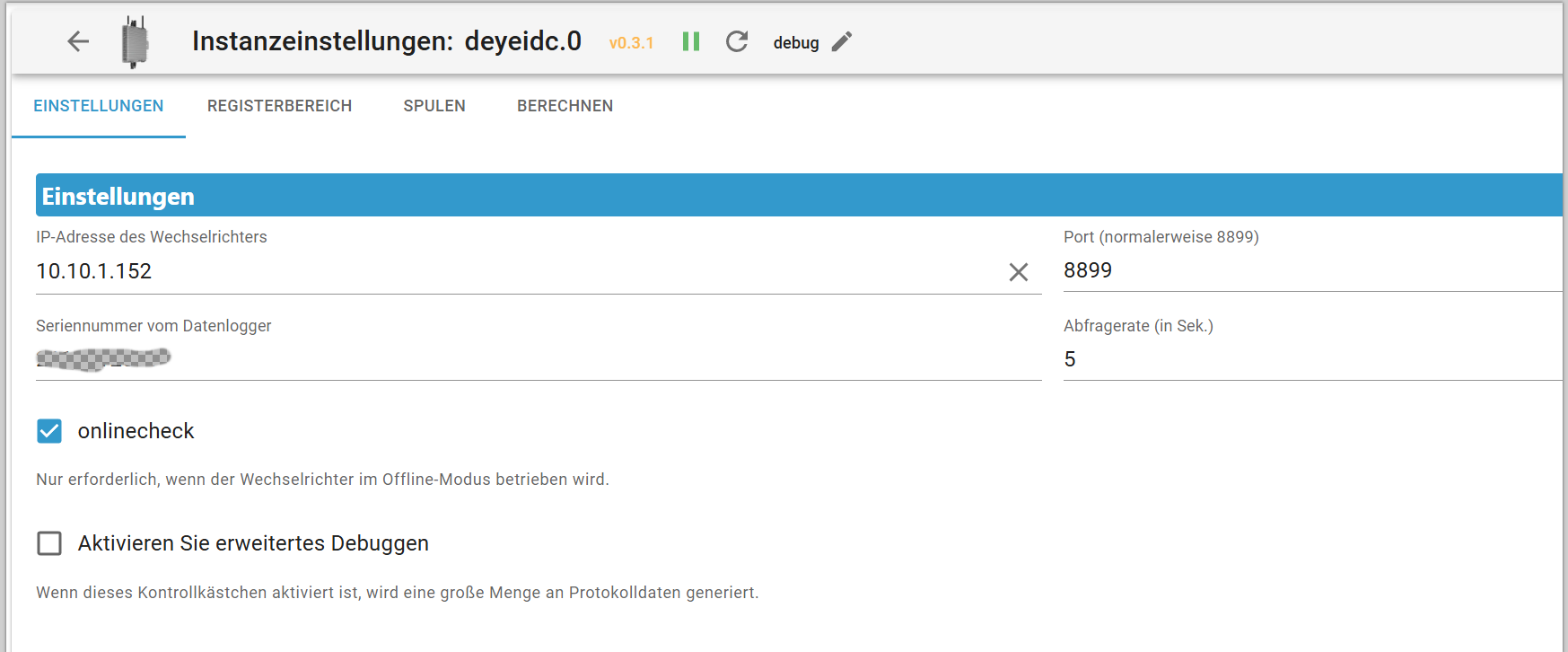Disable the onlinecheck checkbox
This screenshot has height=652, width=1568.
point(49,431)
